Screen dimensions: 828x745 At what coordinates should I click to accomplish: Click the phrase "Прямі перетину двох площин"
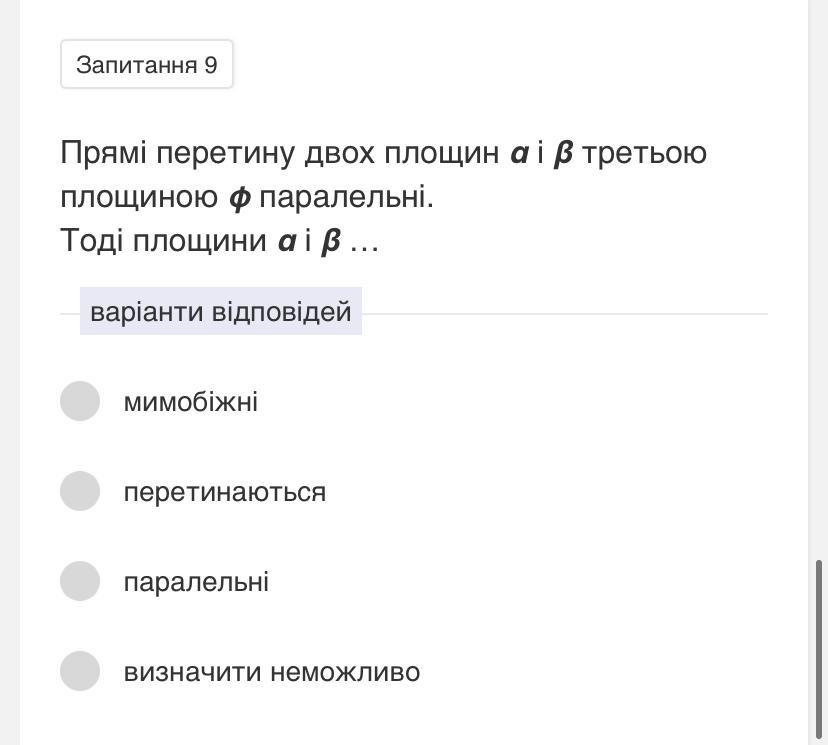point(279,153)
